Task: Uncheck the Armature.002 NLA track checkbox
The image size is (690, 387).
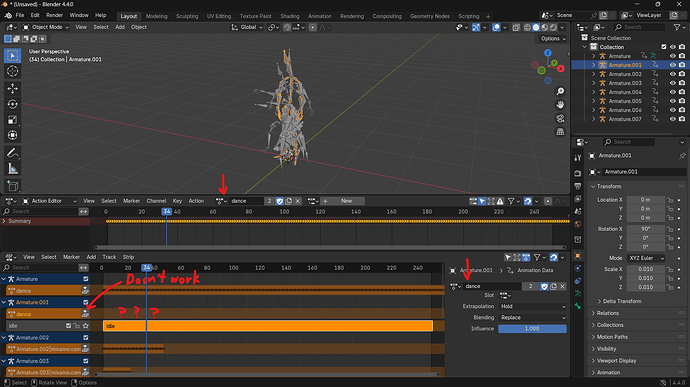Action: pyautogui.click(x=86, y=338)
